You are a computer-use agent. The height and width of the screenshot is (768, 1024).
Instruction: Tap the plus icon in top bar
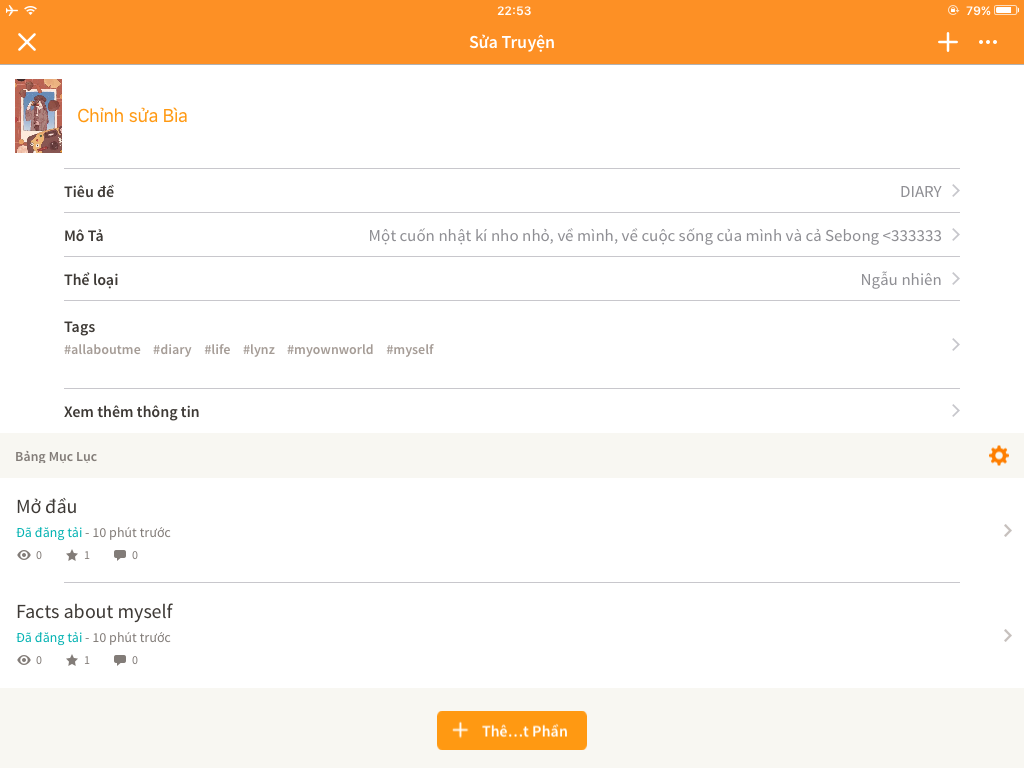click(947, 42)
